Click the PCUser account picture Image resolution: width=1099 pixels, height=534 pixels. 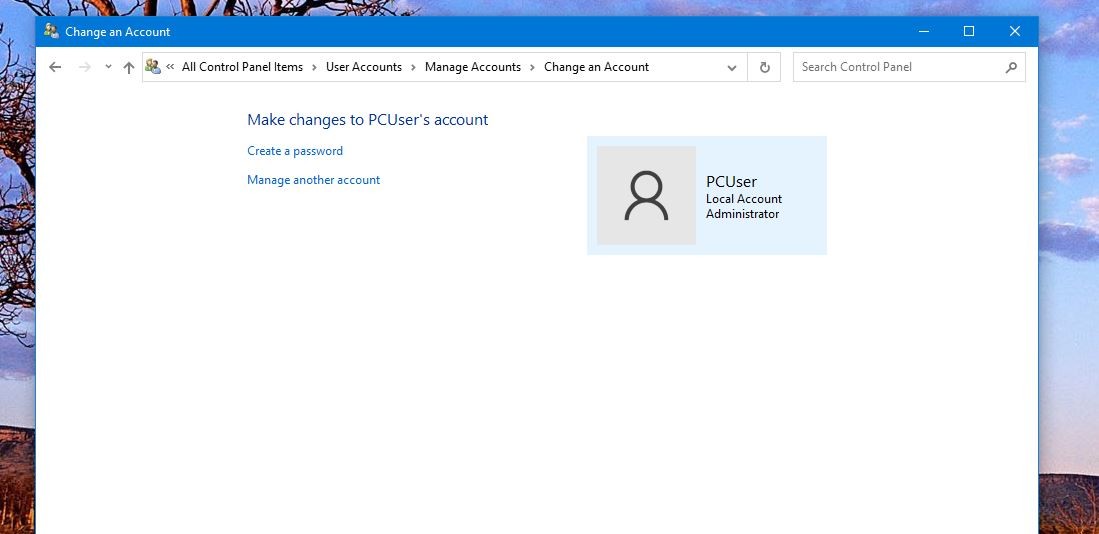[646, 196]
